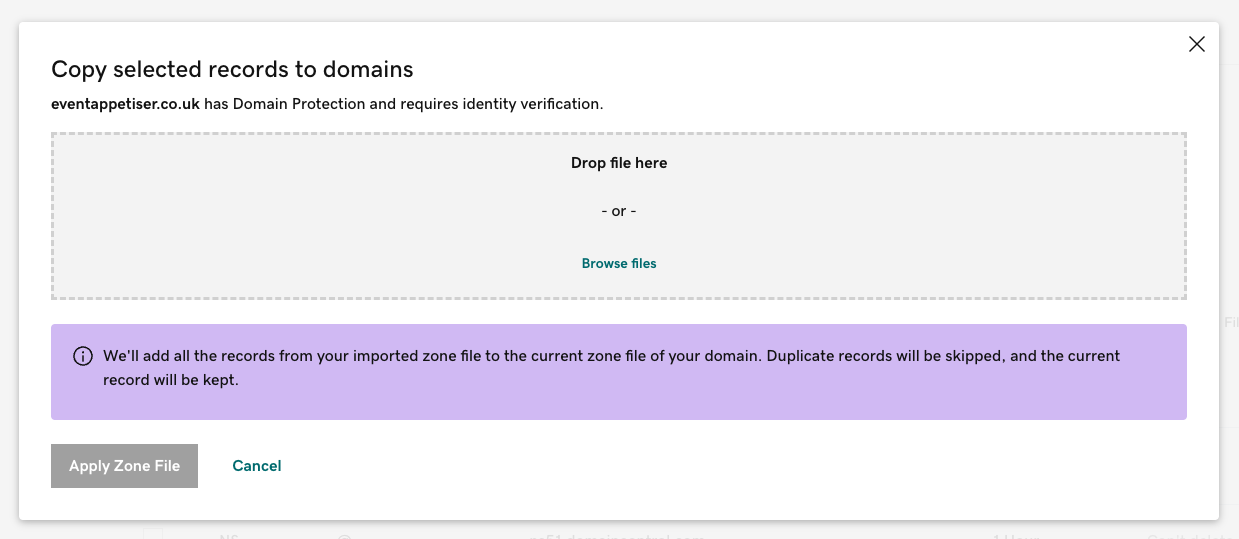Toggle the partly hidden checkbox below dialog
Image resolution: width=1239 pixels, height=539 pixels.
(152, 534)
